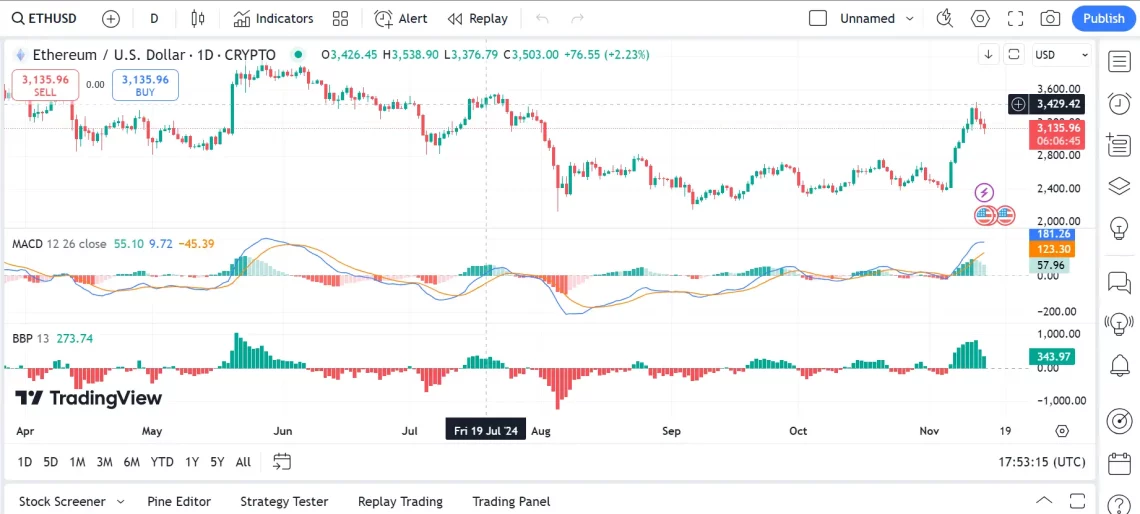Open chart settings hexagon icon
The image size is (1140, 514).
click(980, 18)
